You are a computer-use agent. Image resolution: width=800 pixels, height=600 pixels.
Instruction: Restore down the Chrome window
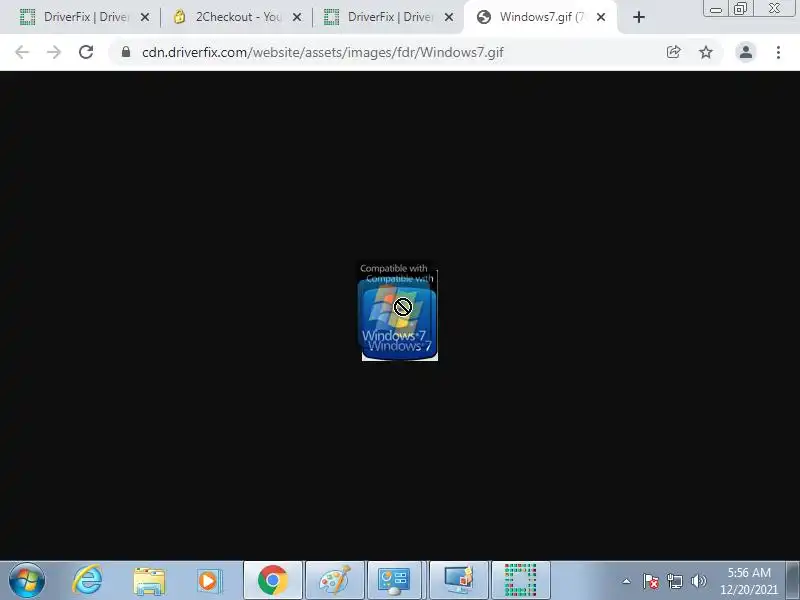(x=740, y=9)
